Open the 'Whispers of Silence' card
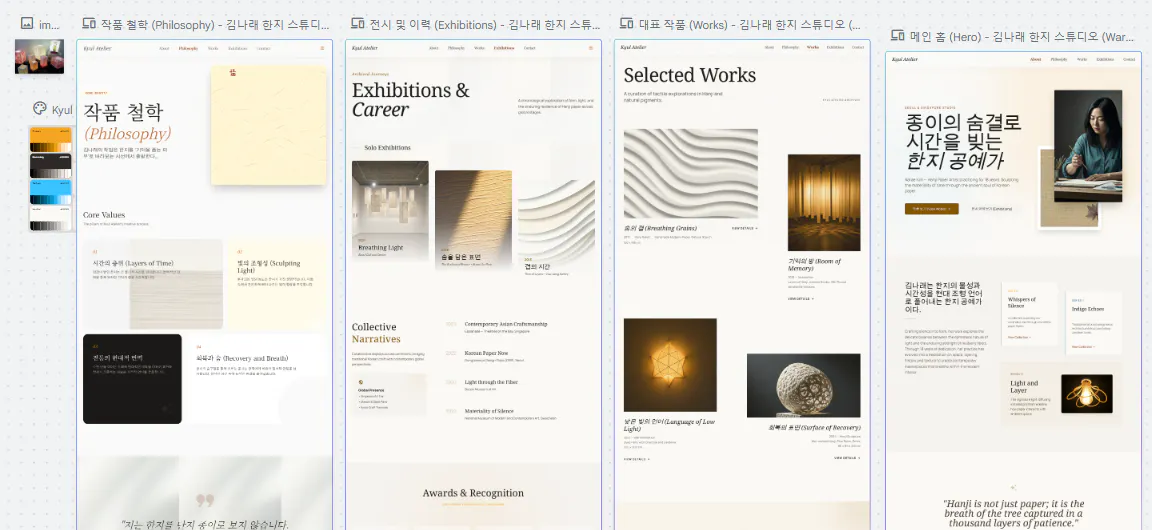1152x530 pixels. coord(1030,314)
